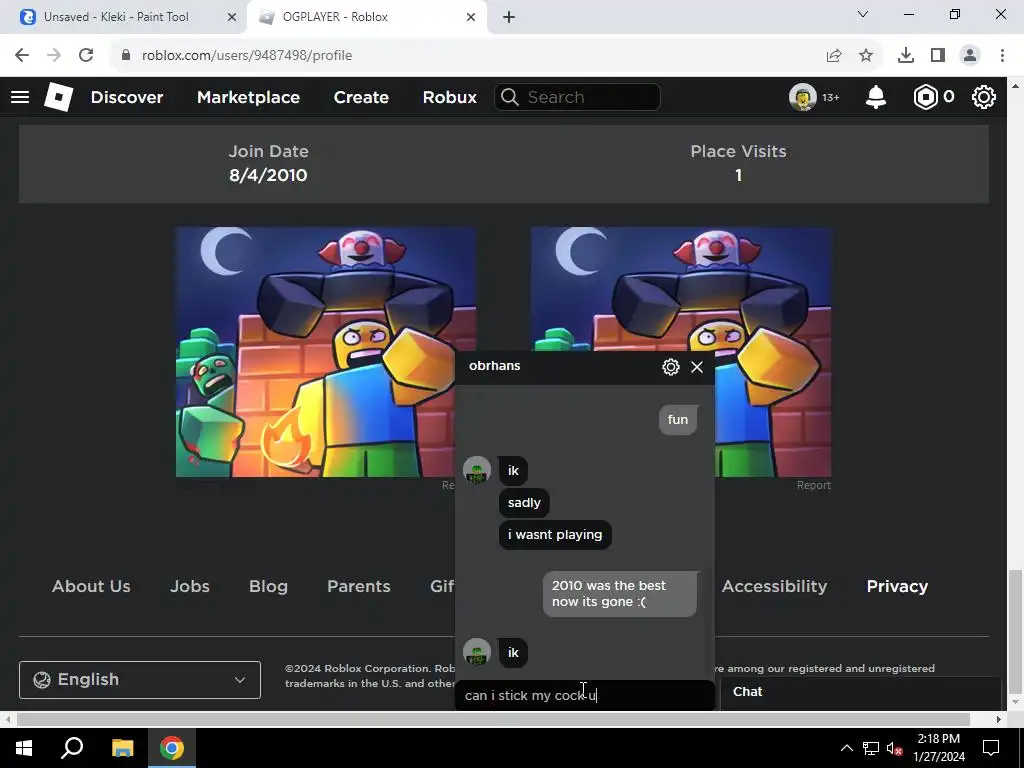Expand the English language dropdown

click(140, 680)
